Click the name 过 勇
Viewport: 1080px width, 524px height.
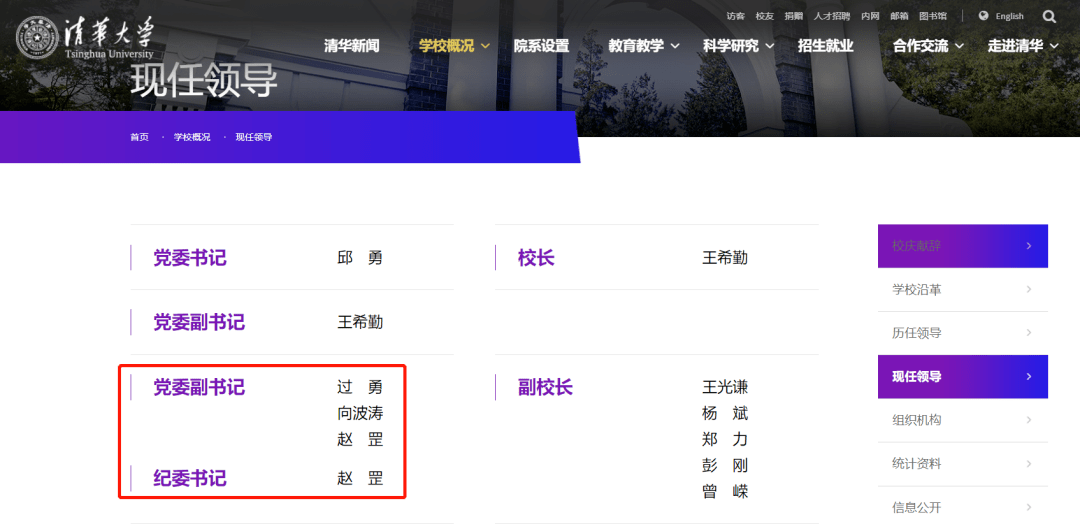360,387
